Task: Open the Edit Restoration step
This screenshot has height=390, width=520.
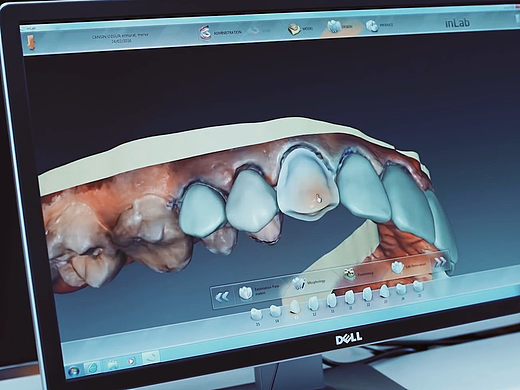Action: (409, 266)
